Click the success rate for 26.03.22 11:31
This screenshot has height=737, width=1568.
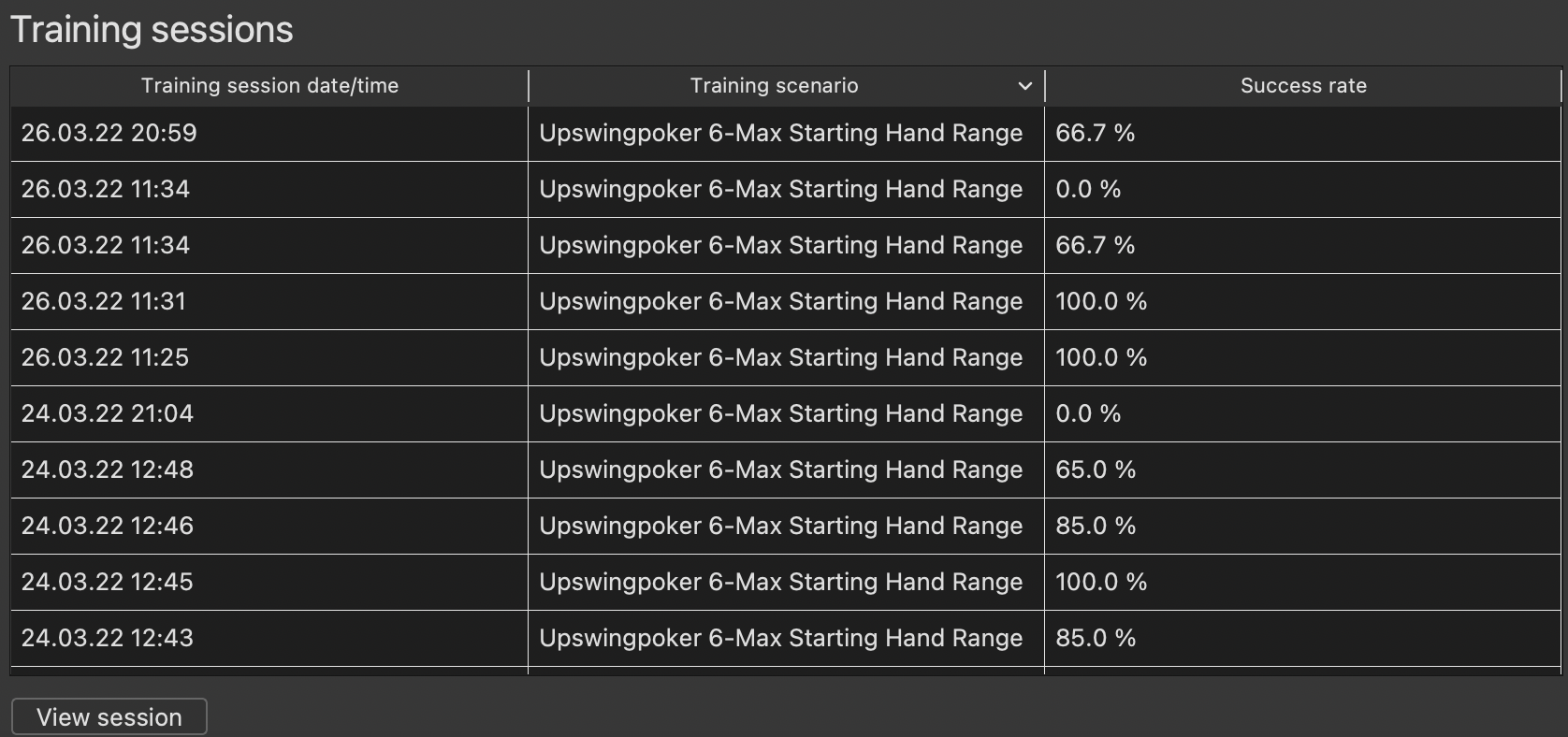1101,301
